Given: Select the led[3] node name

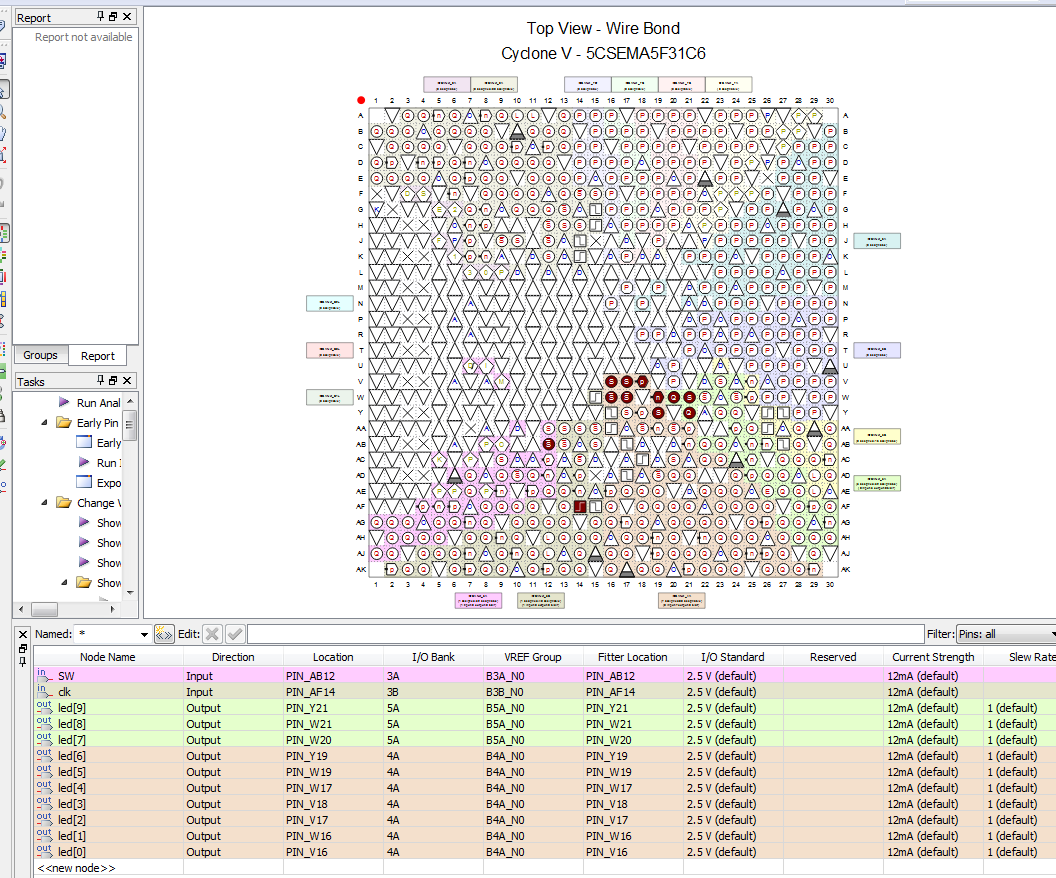Looking at the screenshot, I should point(72,804).
